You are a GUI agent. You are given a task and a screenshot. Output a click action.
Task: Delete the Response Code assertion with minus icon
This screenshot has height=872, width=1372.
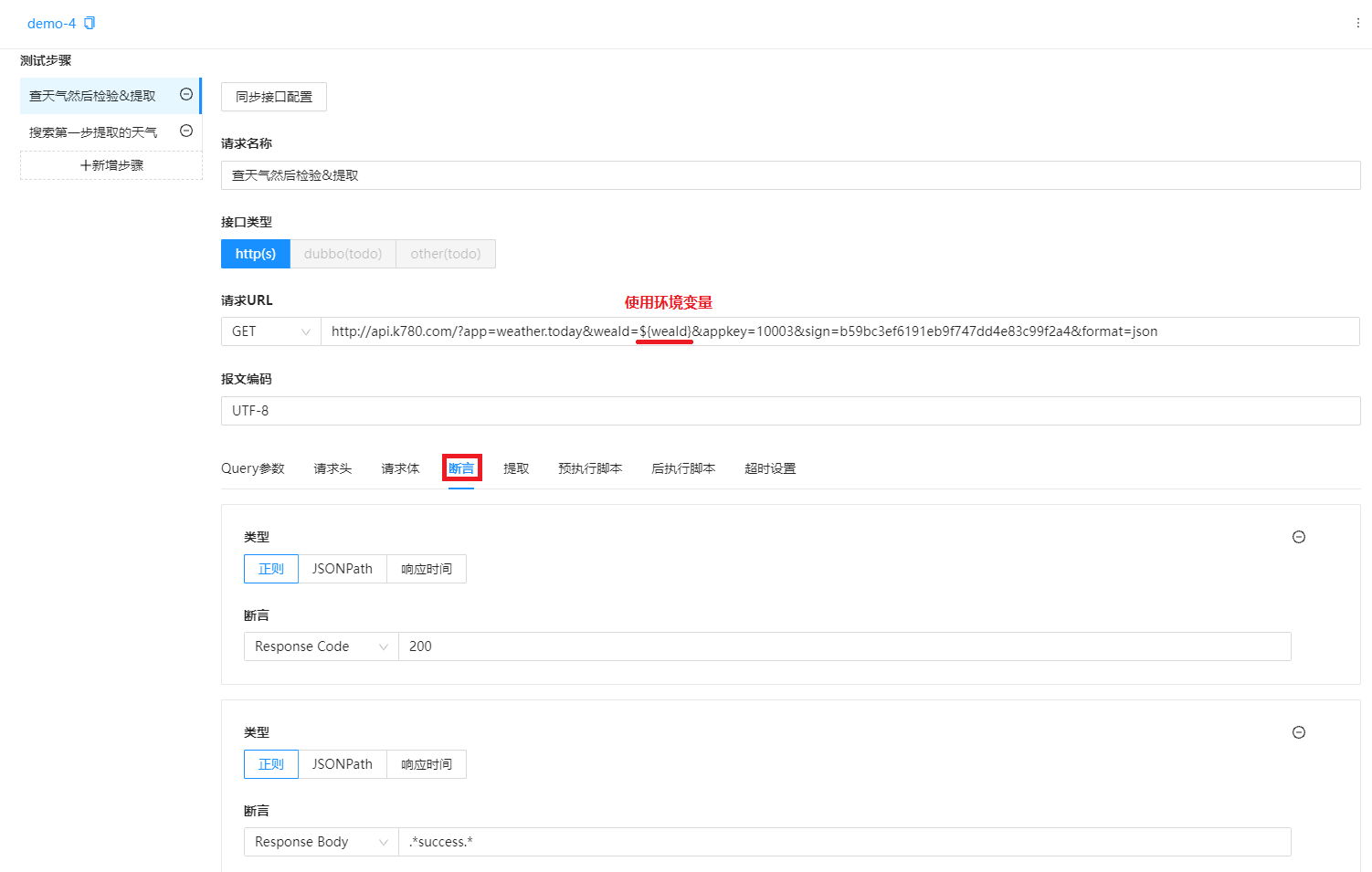click(x=1298, y=537)
